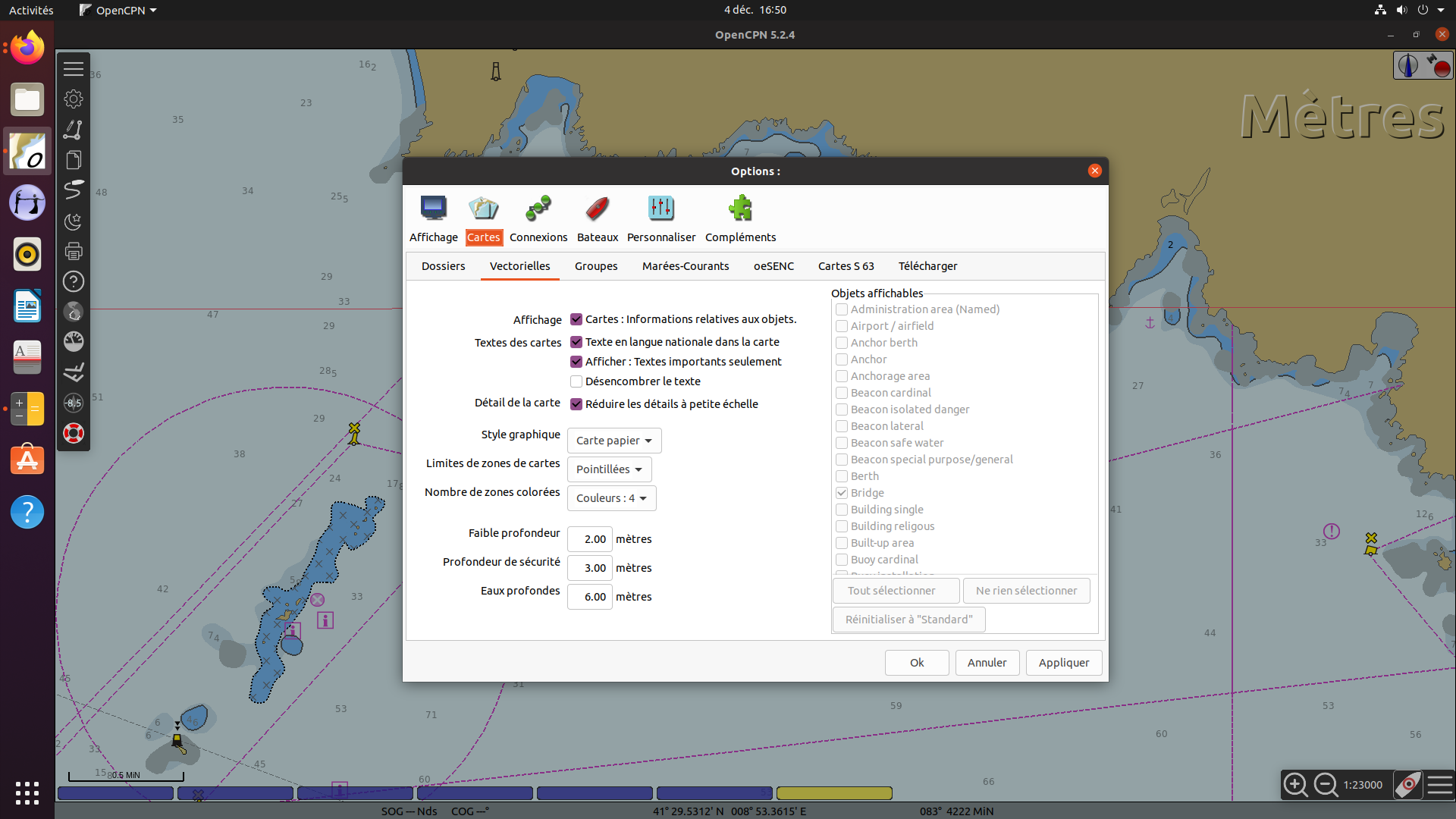Open the chart canvas menu icon bottom-right

(1439, 785)
